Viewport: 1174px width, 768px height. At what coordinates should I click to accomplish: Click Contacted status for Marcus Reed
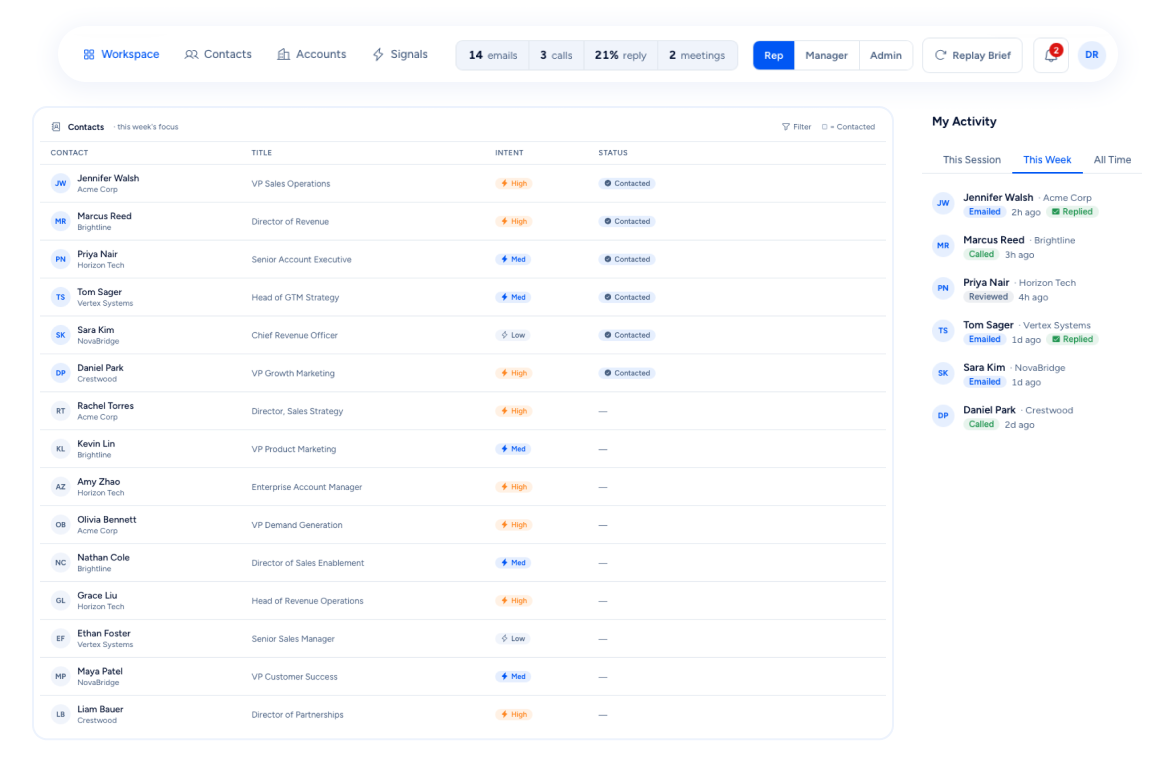pyautogui.click(x=627, y=222)
